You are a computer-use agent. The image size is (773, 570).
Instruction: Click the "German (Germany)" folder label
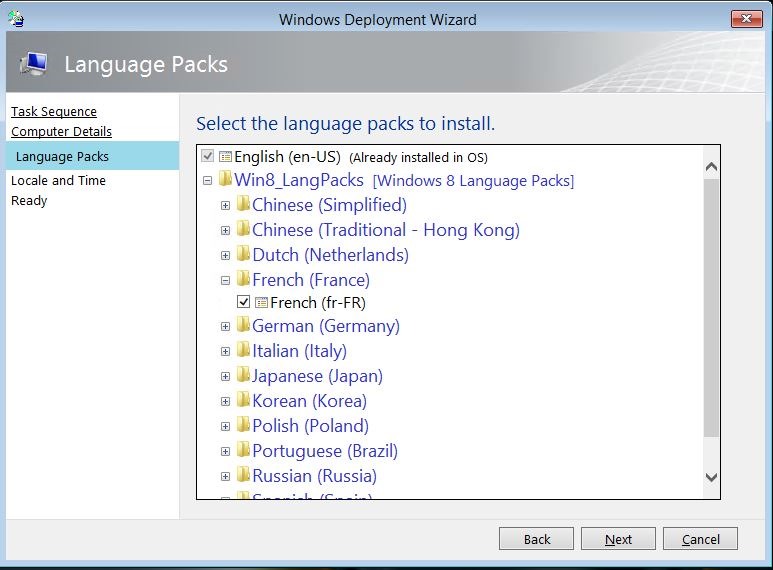click(x=326, y=326)
